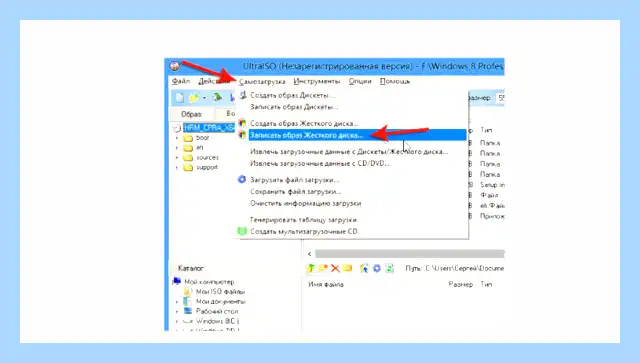Select the support folder in image tree
The width and height of the screenshot is (640, 363).
pyautogui.click(x=207, y=167)
